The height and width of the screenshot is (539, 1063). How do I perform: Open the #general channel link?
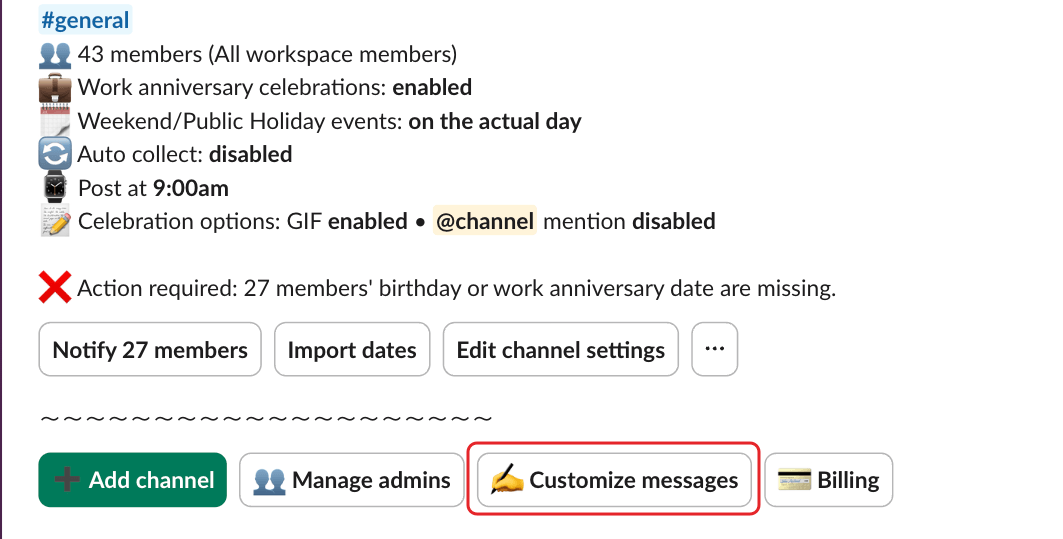(x=85, y=20)
